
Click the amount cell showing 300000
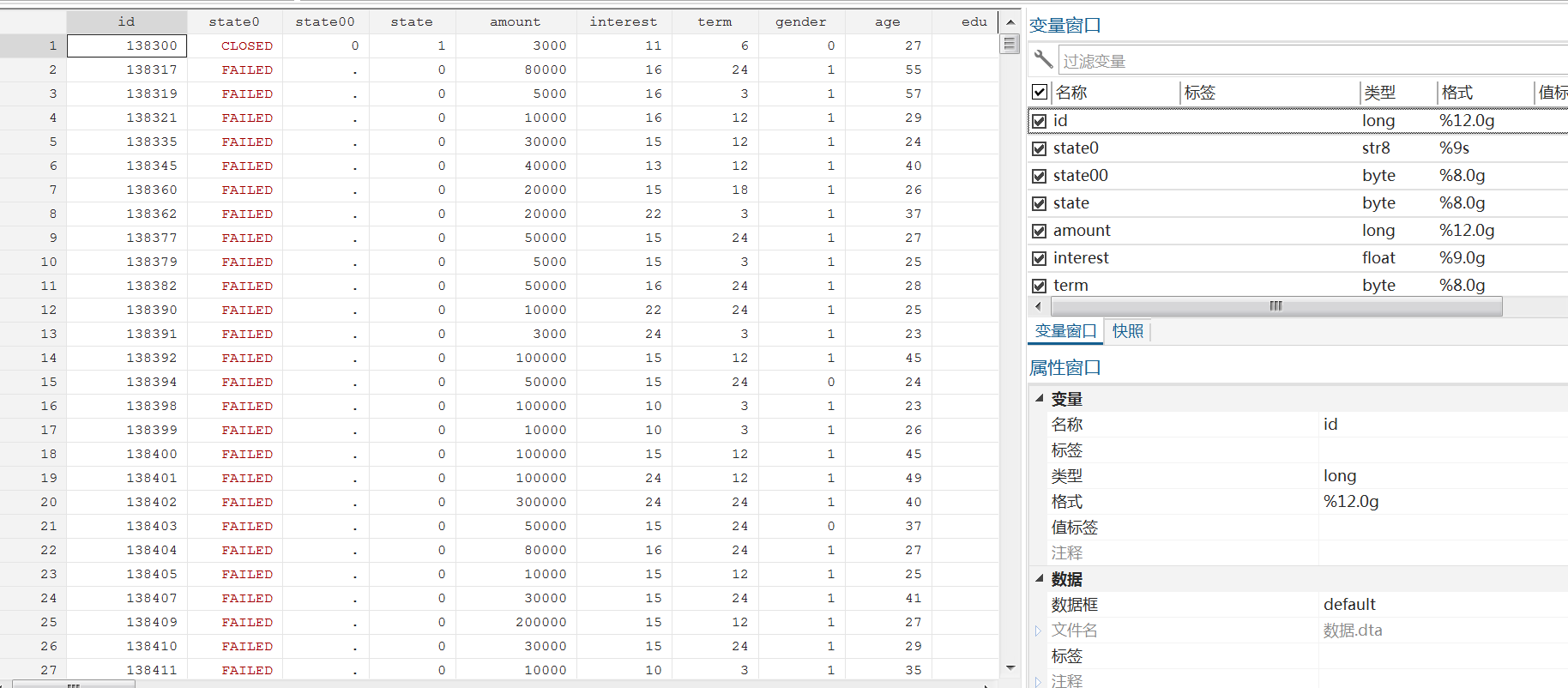click(516, 502)
